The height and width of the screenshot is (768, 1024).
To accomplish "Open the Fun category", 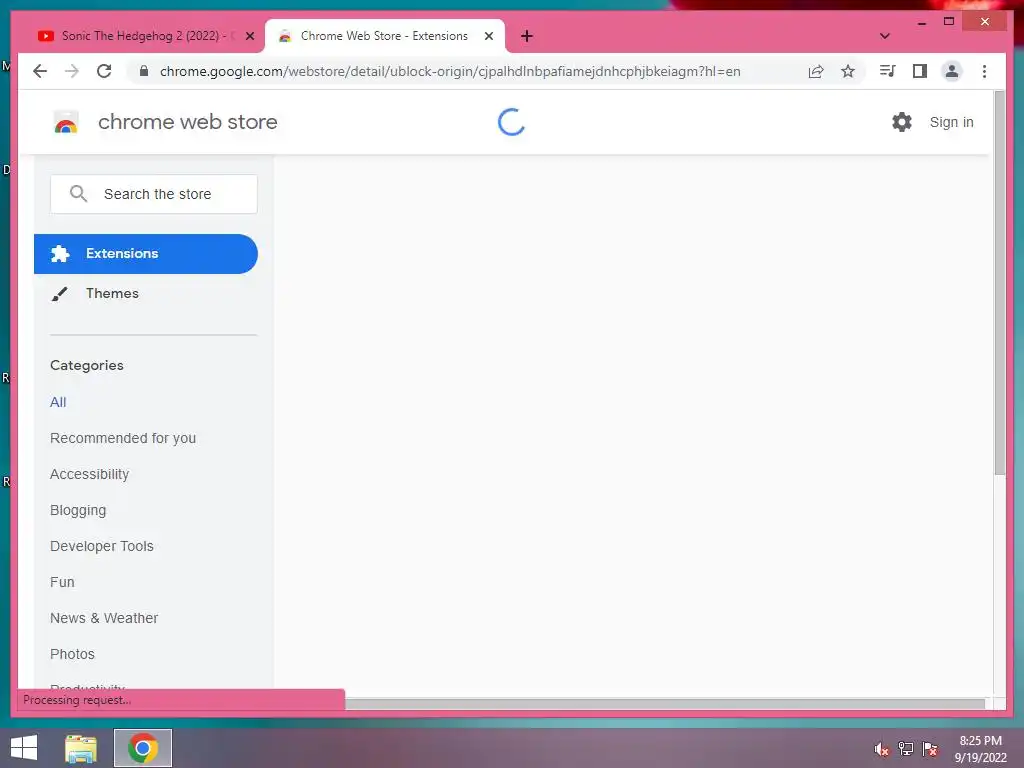I will (x=62, y=582).
